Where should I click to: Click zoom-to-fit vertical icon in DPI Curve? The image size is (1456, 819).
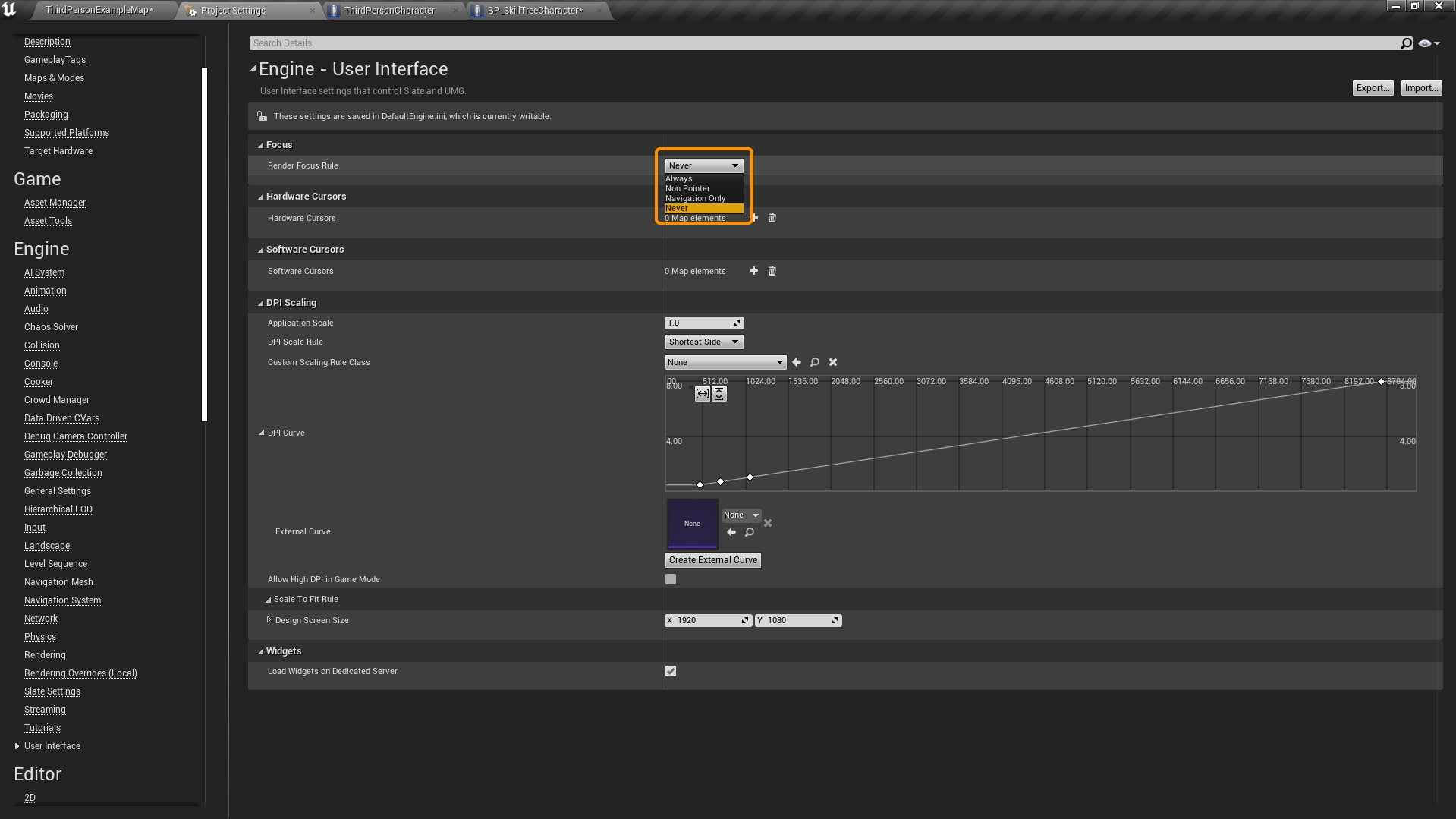pyautogui.click(x=719, y=394)
